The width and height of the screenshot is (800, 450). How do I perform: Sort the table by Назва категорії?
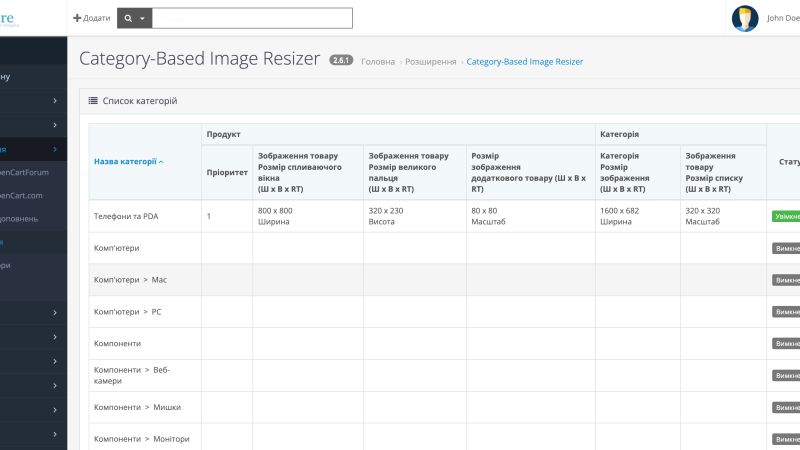128,162
